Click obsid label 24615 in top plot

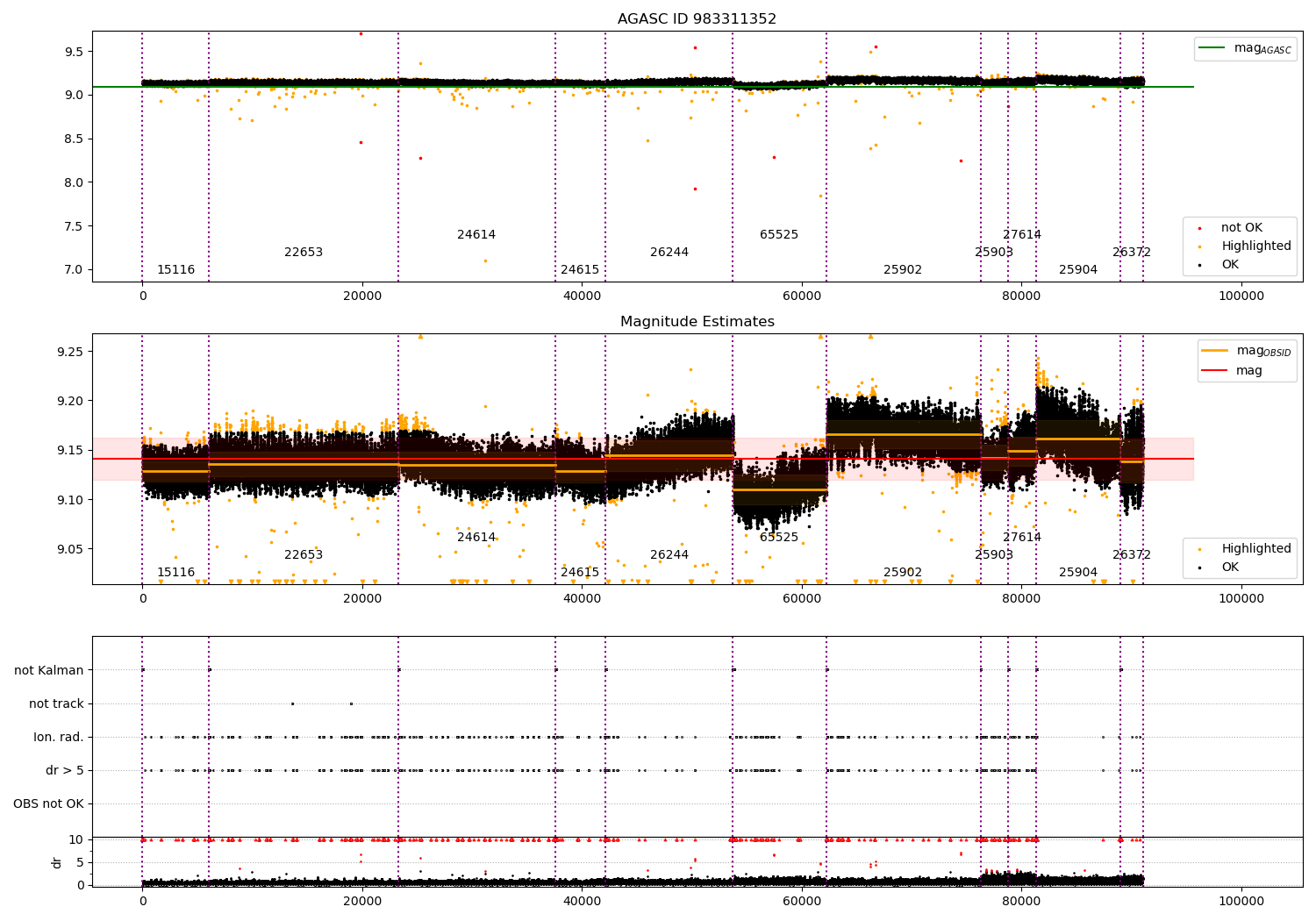580,270
